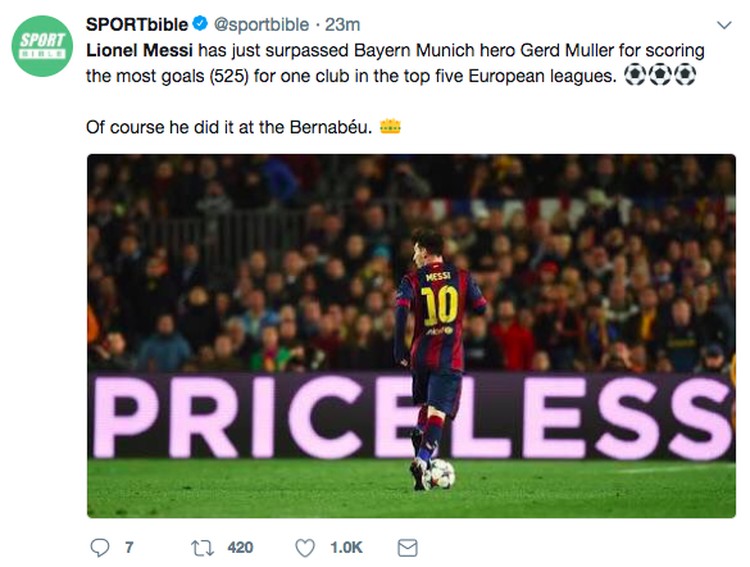Click the retweet arrows icon
Viewport: 750px width, 567px height.
click(202, 548)
